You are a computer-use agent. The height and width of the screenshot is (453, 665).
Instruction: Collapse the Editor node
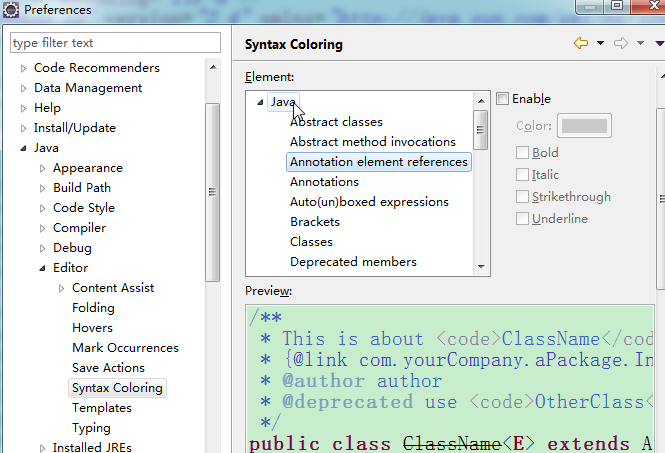pyautogui.click(x=42, y=268)
